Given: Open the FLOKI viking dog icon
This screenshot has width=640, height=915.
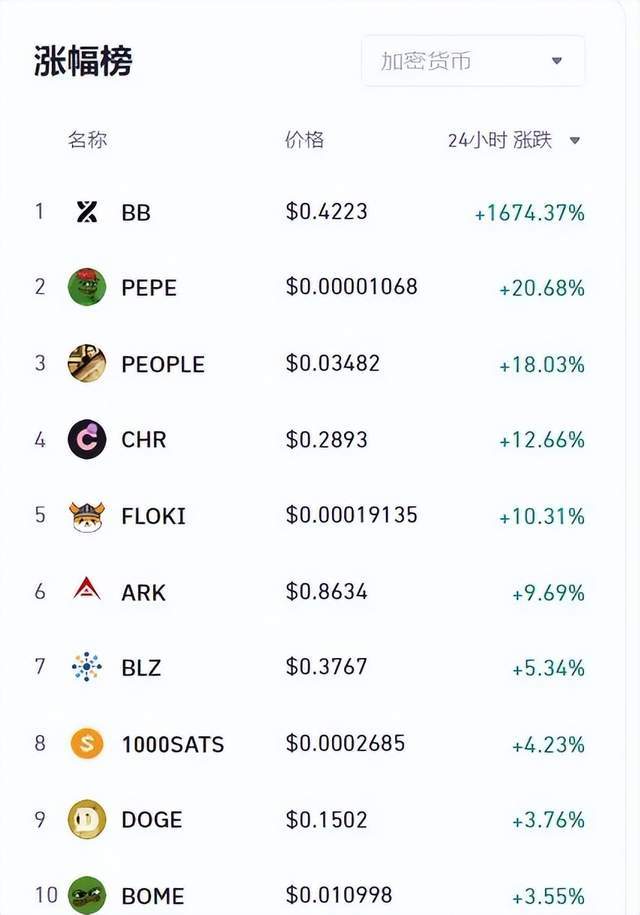Looking at the screenshot, I should point(87,516).
